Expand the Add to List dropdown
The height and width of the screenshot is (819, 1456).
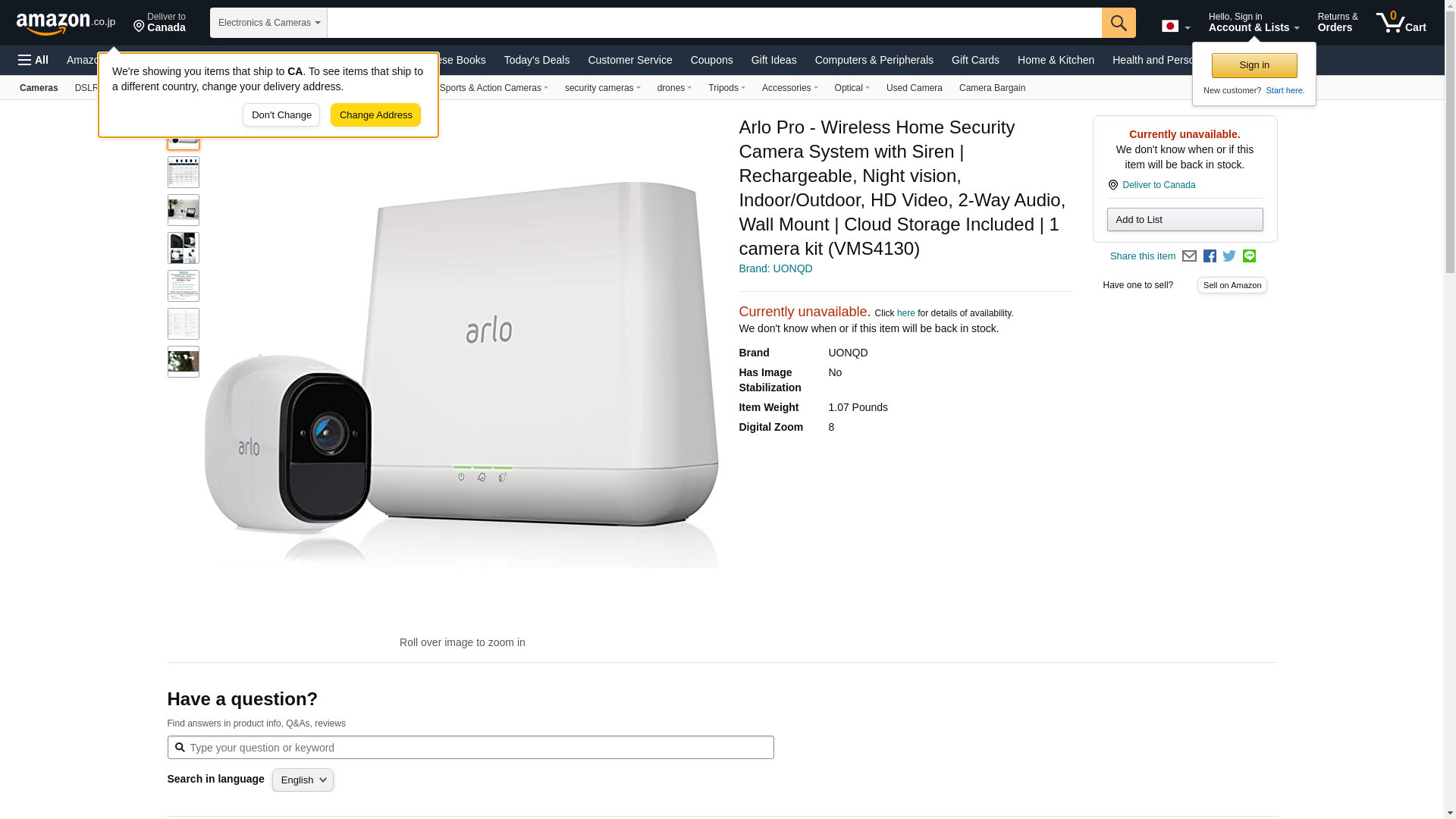pyautogui.click(x=1185, y=220)
